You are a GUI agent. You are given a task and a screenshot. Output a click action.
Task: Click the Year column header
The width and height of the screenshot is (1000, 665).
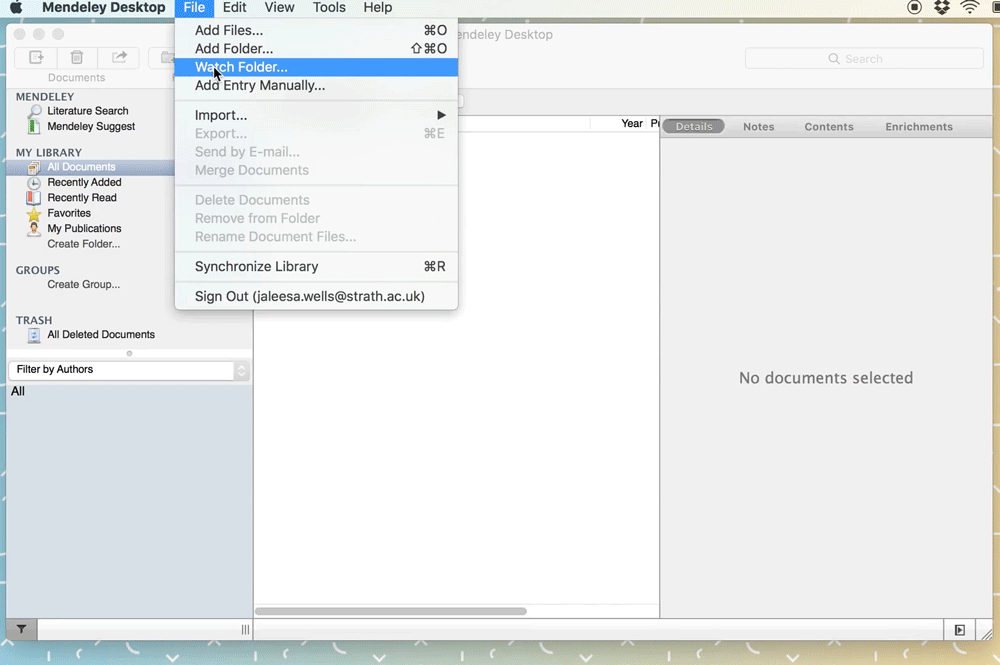coord(631,124)
